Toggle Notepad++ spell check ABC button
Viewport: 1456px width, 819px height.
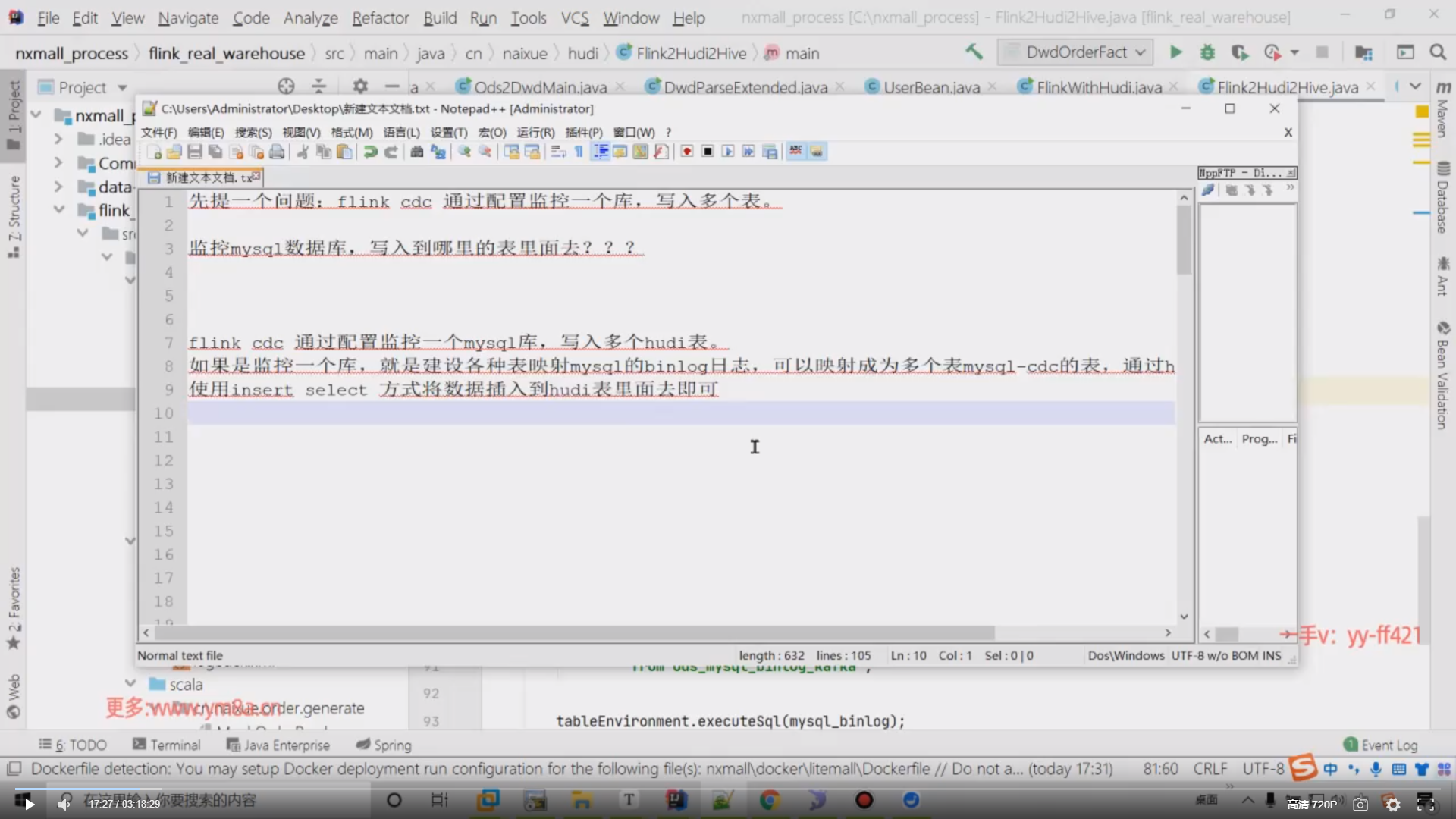coord(795,151)
